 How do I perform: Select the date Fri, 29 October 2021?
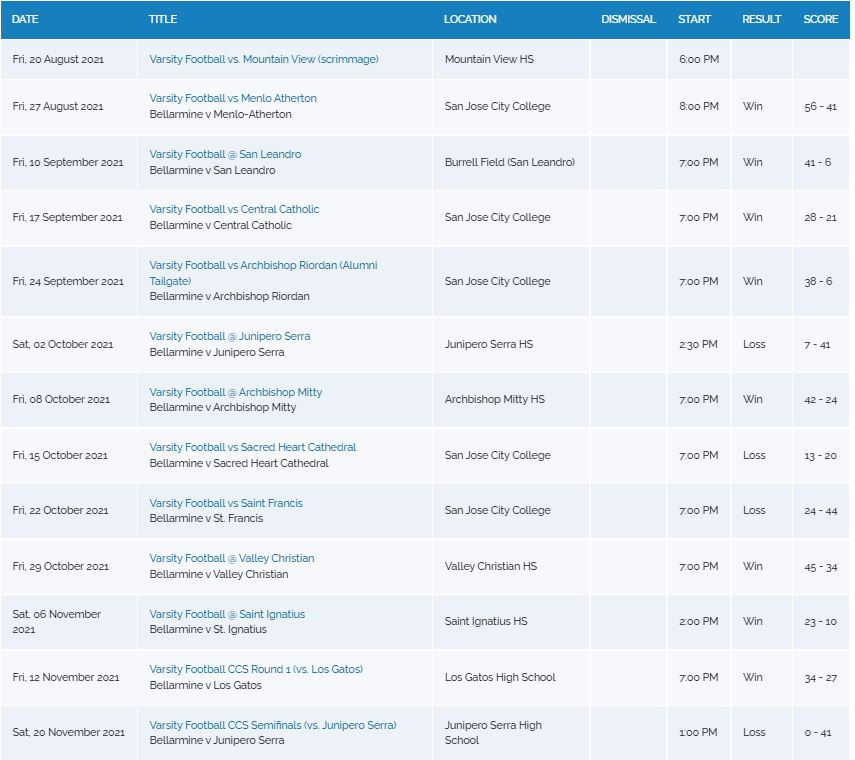(61, 566)
